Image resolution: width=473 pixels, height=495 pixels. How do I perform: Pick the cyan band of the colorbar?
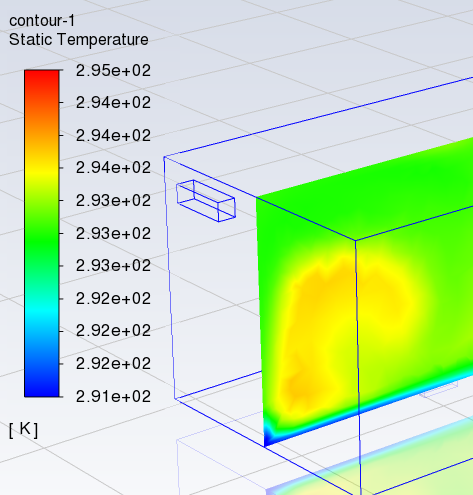click(x=42, y=312)
